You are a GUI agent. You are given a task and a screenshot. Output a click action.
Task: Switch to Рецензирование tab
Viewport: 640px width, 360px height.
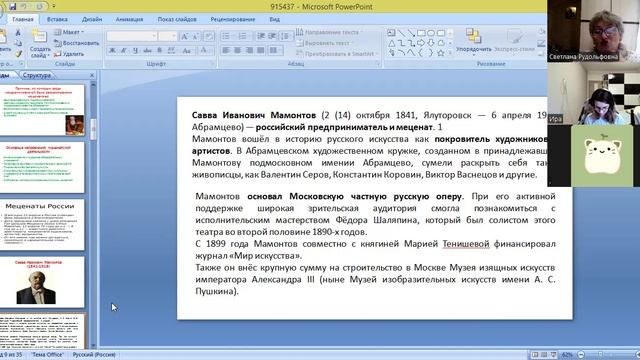[x=233, y=19]
